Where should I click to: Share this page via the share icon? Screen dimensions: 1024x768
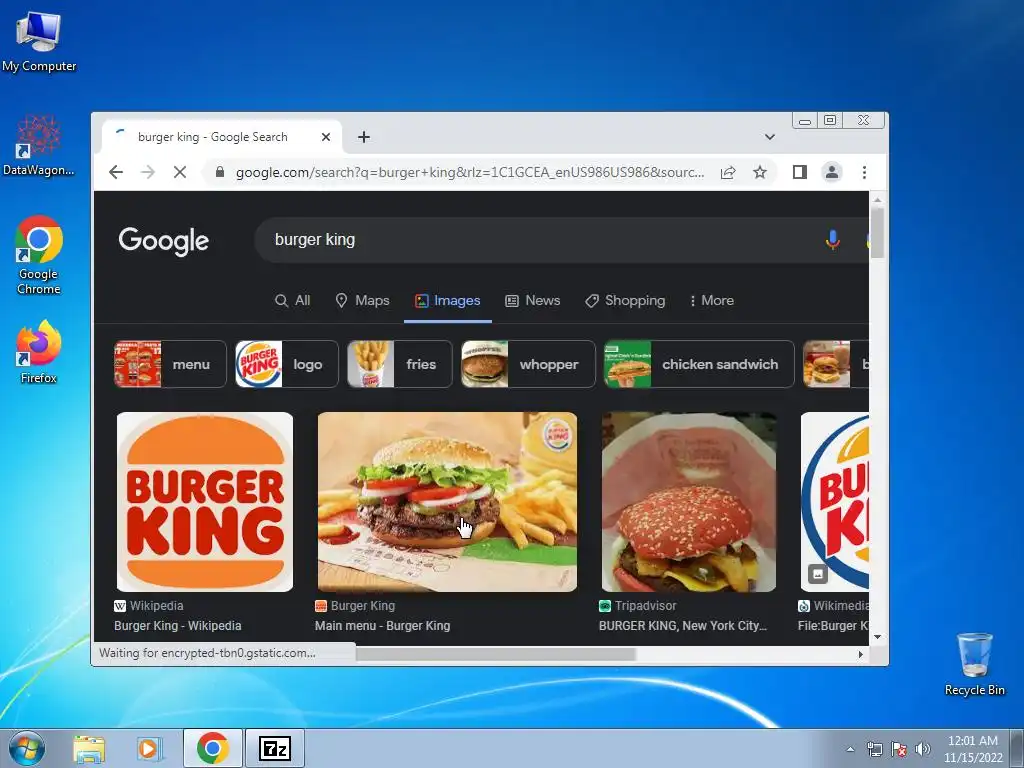[728, 172]
